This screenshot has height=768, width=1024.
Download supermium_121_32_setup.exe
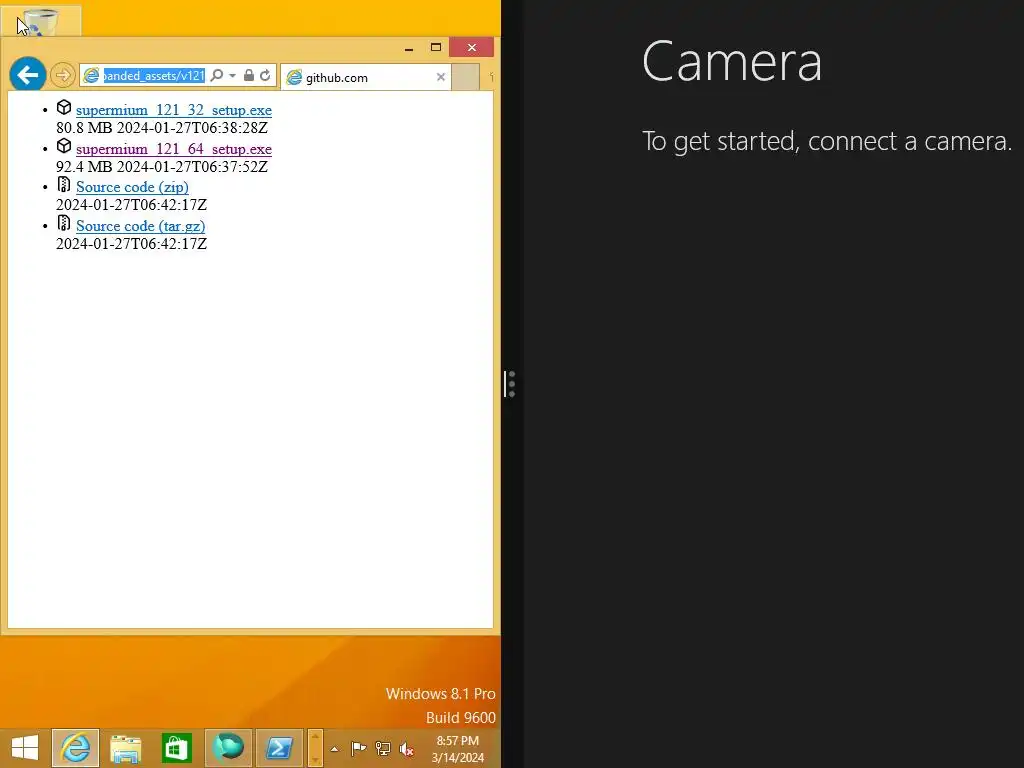[174, 110]
